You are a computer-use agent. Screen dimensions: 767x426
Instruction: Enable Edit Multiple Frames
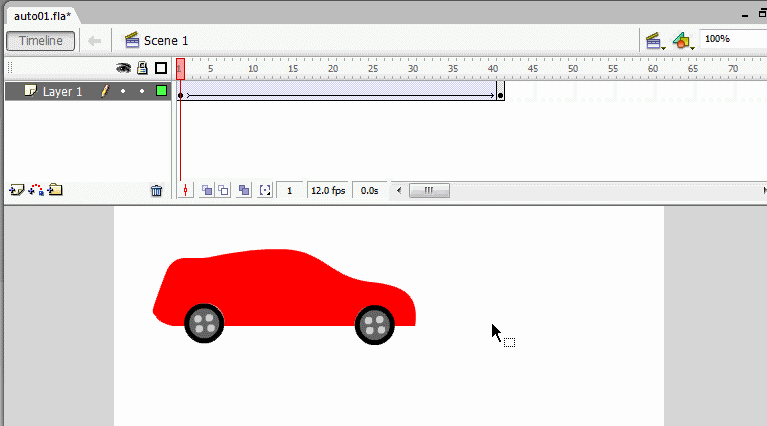[244, 190]
